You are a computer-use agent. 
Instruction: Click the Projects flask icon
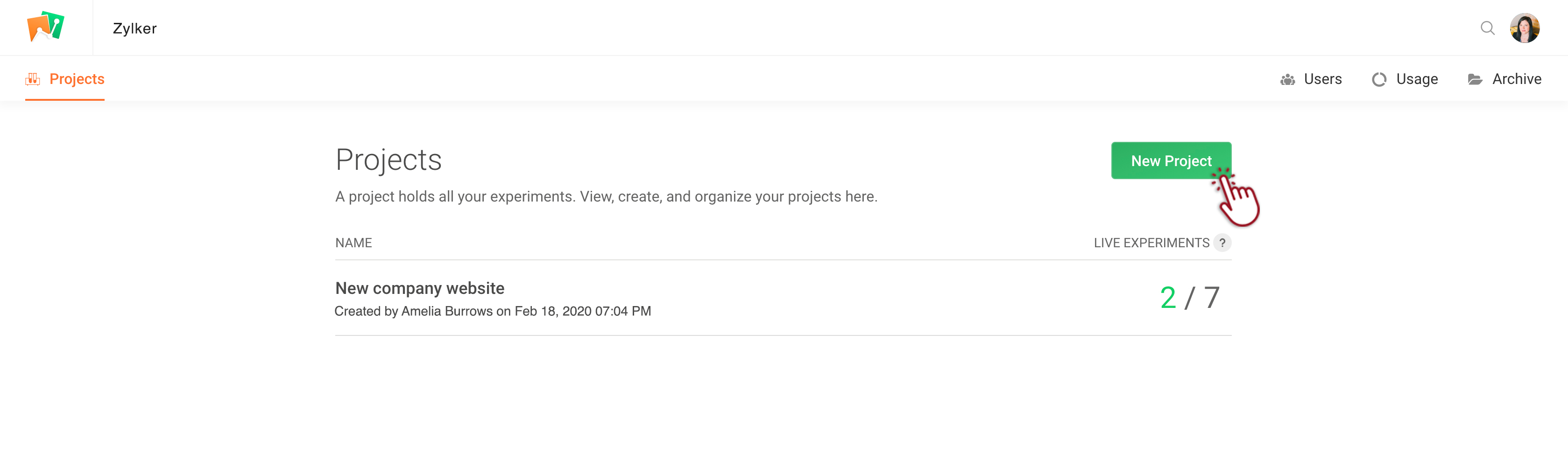click(x=33, y=79)
